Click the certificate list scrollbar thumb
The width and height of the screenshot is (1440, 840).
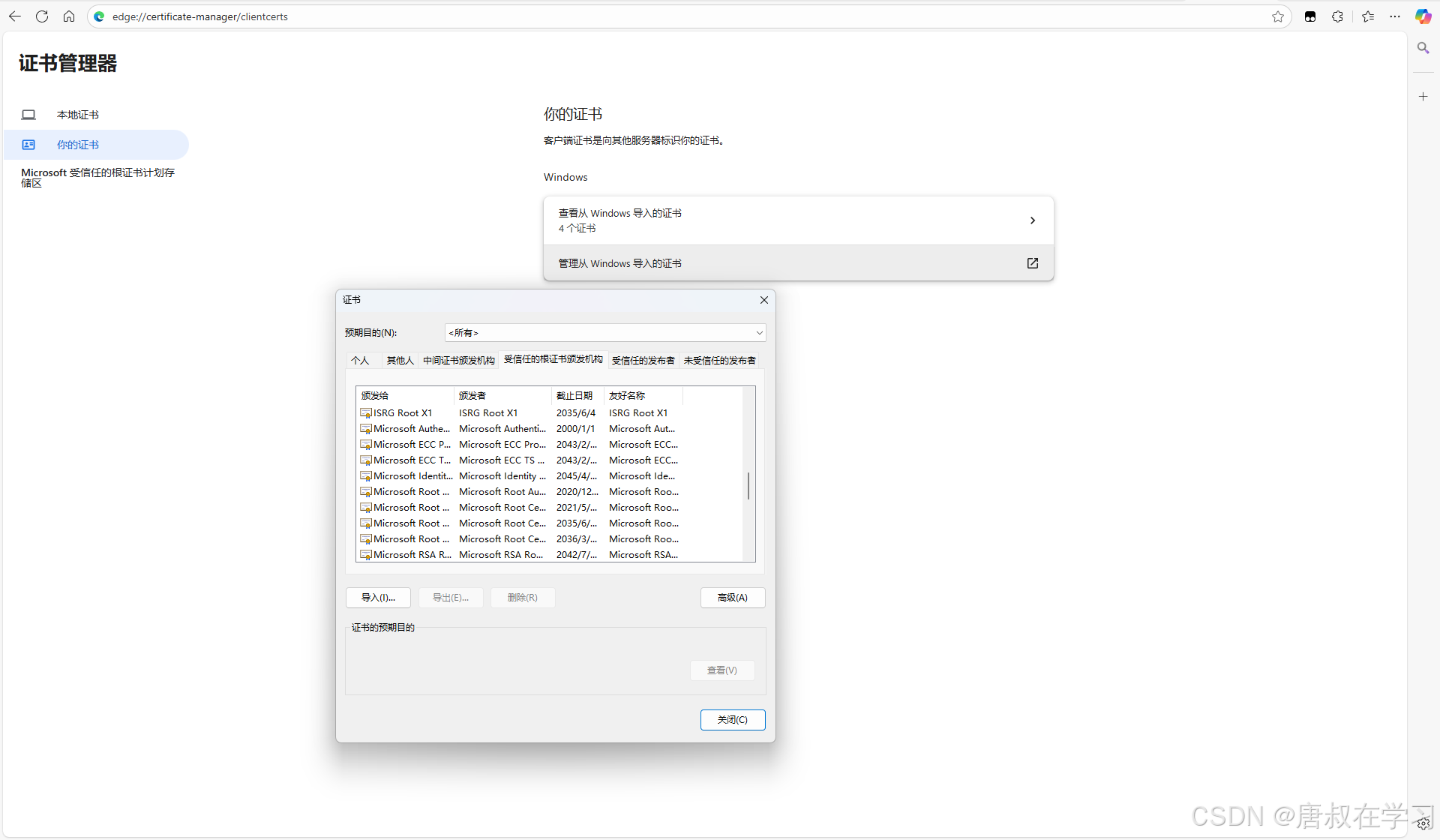(748, 487)
